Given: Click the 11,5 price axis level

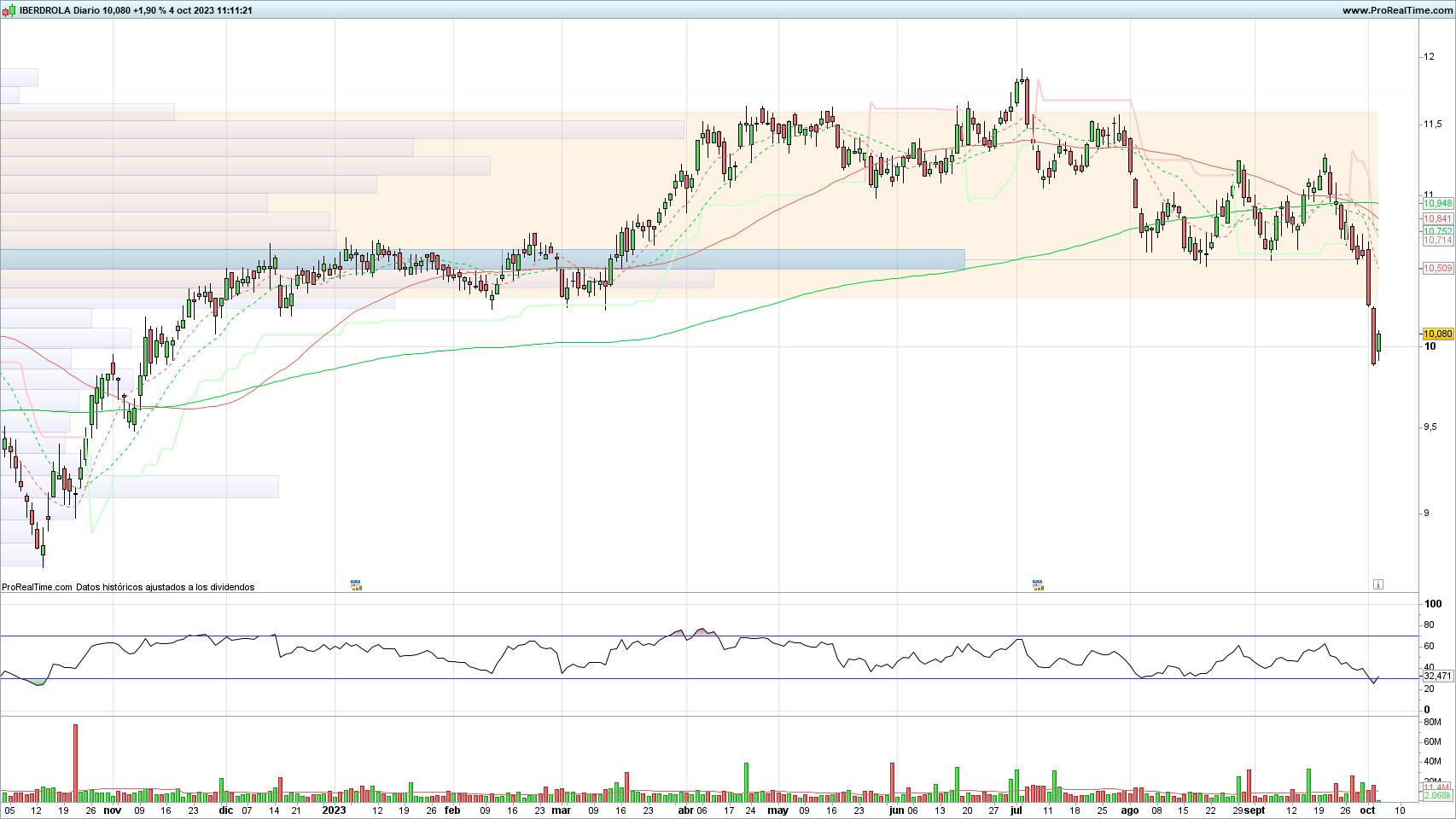Looking at the screenshot, I should tap(1433, 125).
